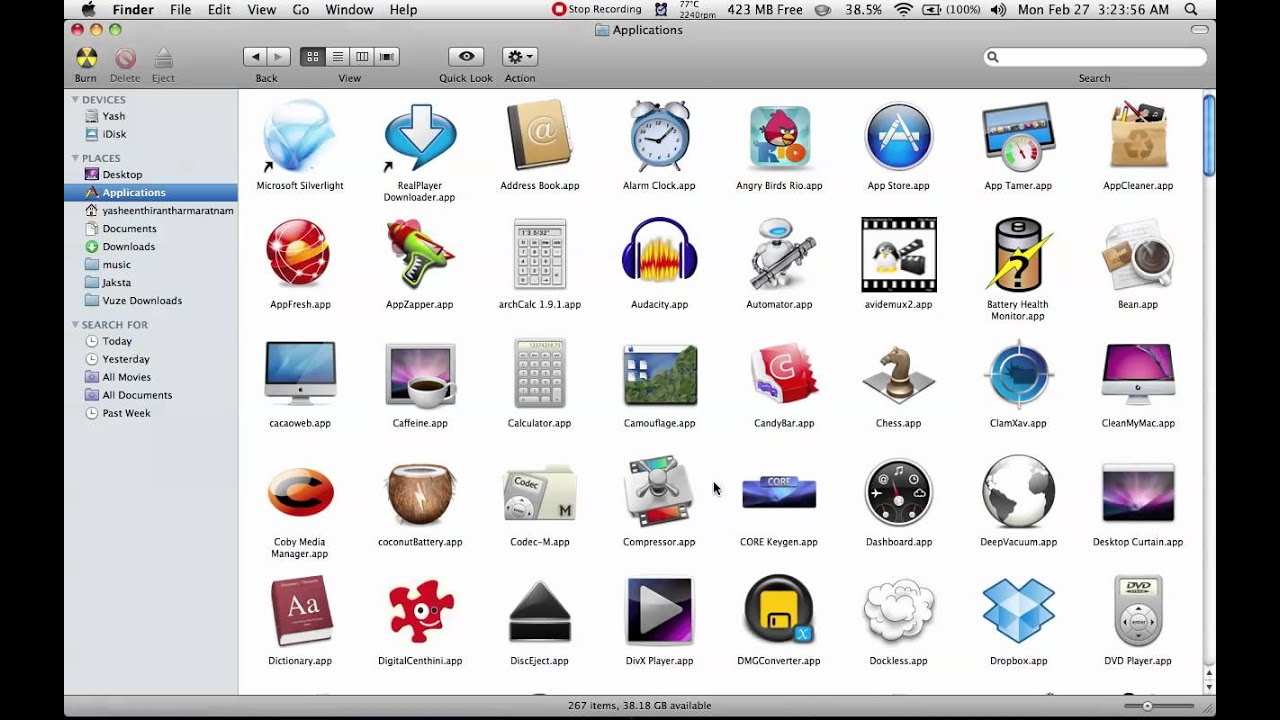Screen dimensions: 1280x720
Task: Click the coconutBattery.app icon
Action: [419, 493]
